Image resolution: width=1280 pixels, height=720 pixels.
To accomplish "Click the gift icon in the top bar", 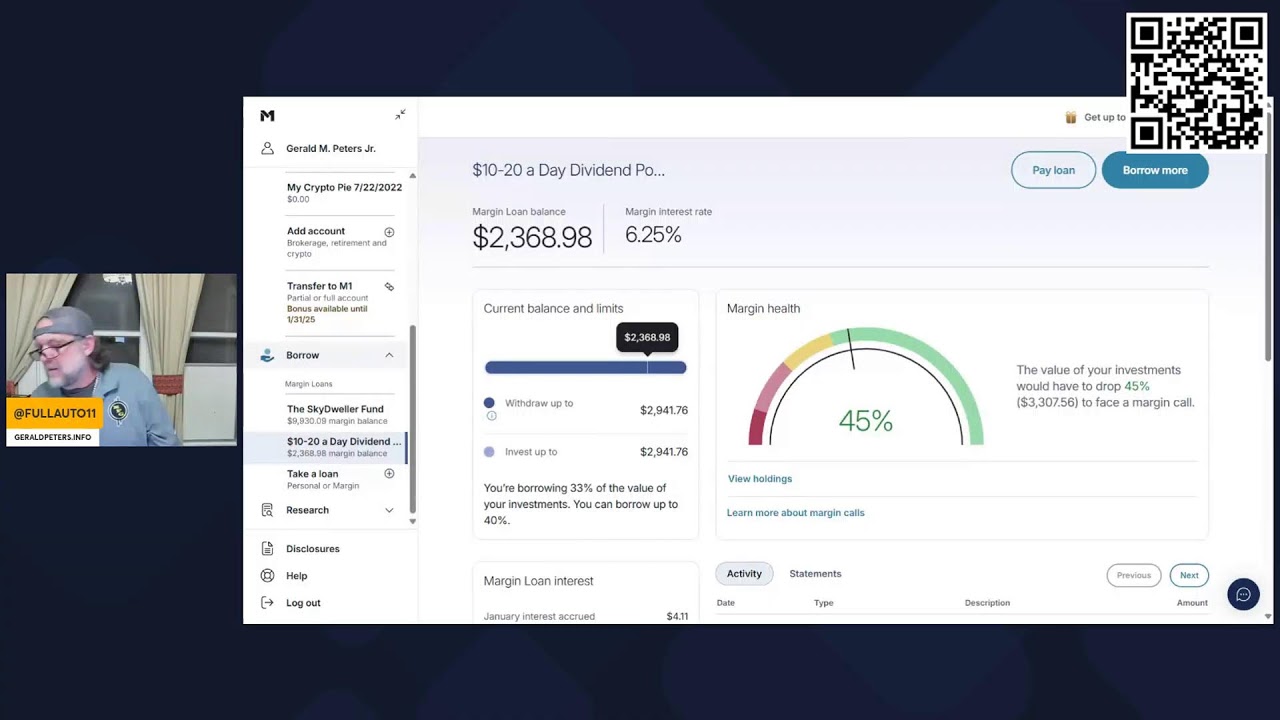I will [1071, 117].
